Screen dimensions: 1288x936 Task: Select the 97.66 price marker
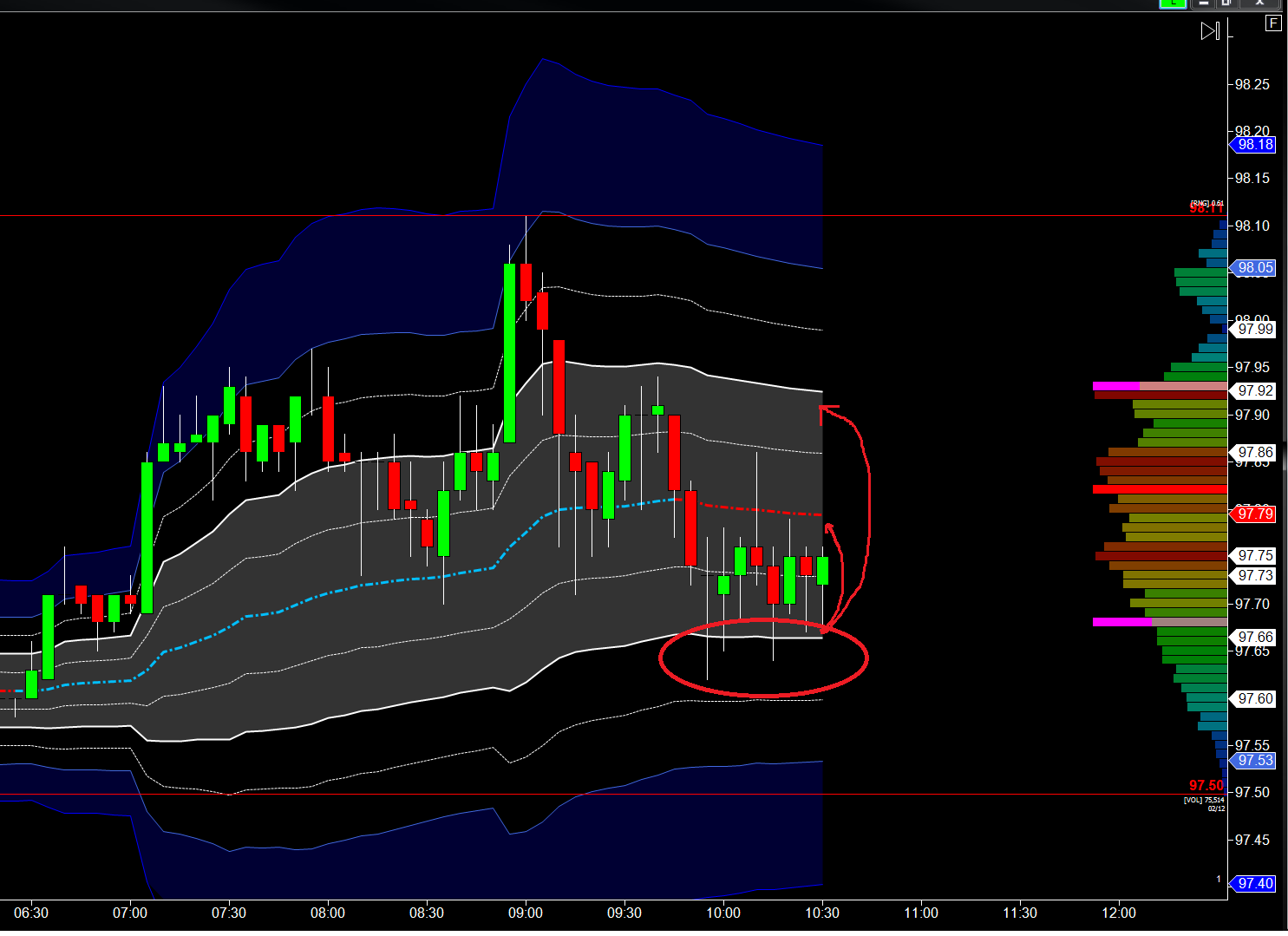click(1253, 638)
